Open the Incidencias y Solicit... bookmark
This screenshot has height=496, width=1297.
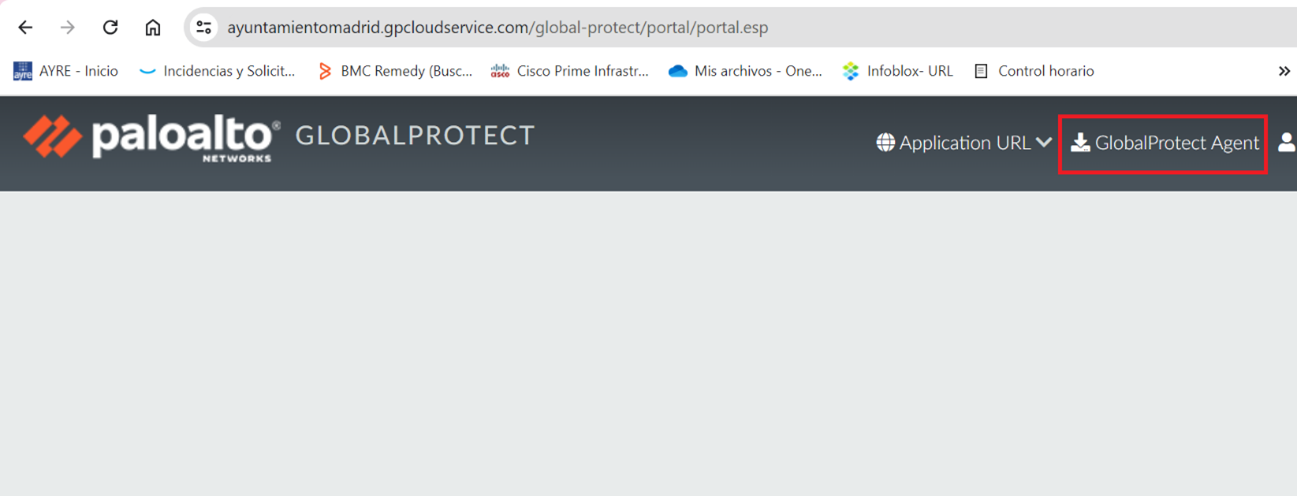217,71
